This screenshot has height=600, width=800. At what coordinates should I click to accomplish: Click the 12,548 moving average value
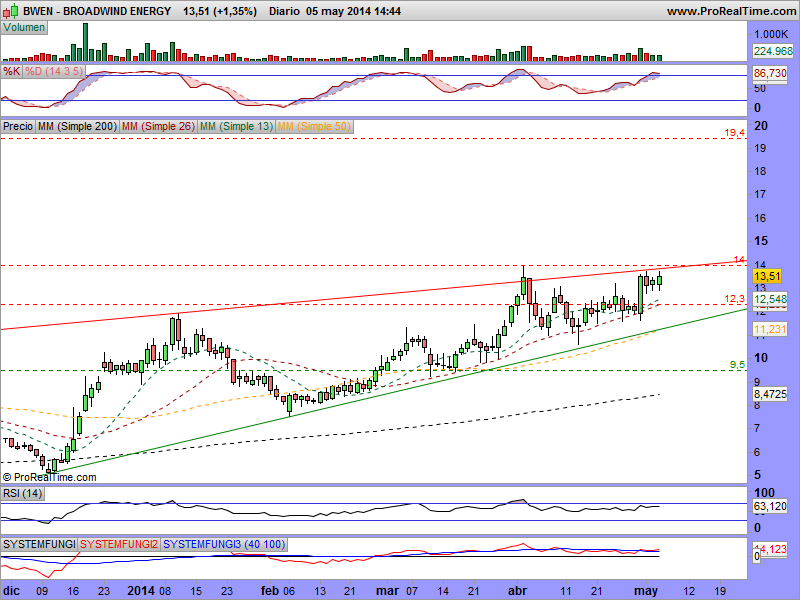pyautogui.click(x=770, y=299)
